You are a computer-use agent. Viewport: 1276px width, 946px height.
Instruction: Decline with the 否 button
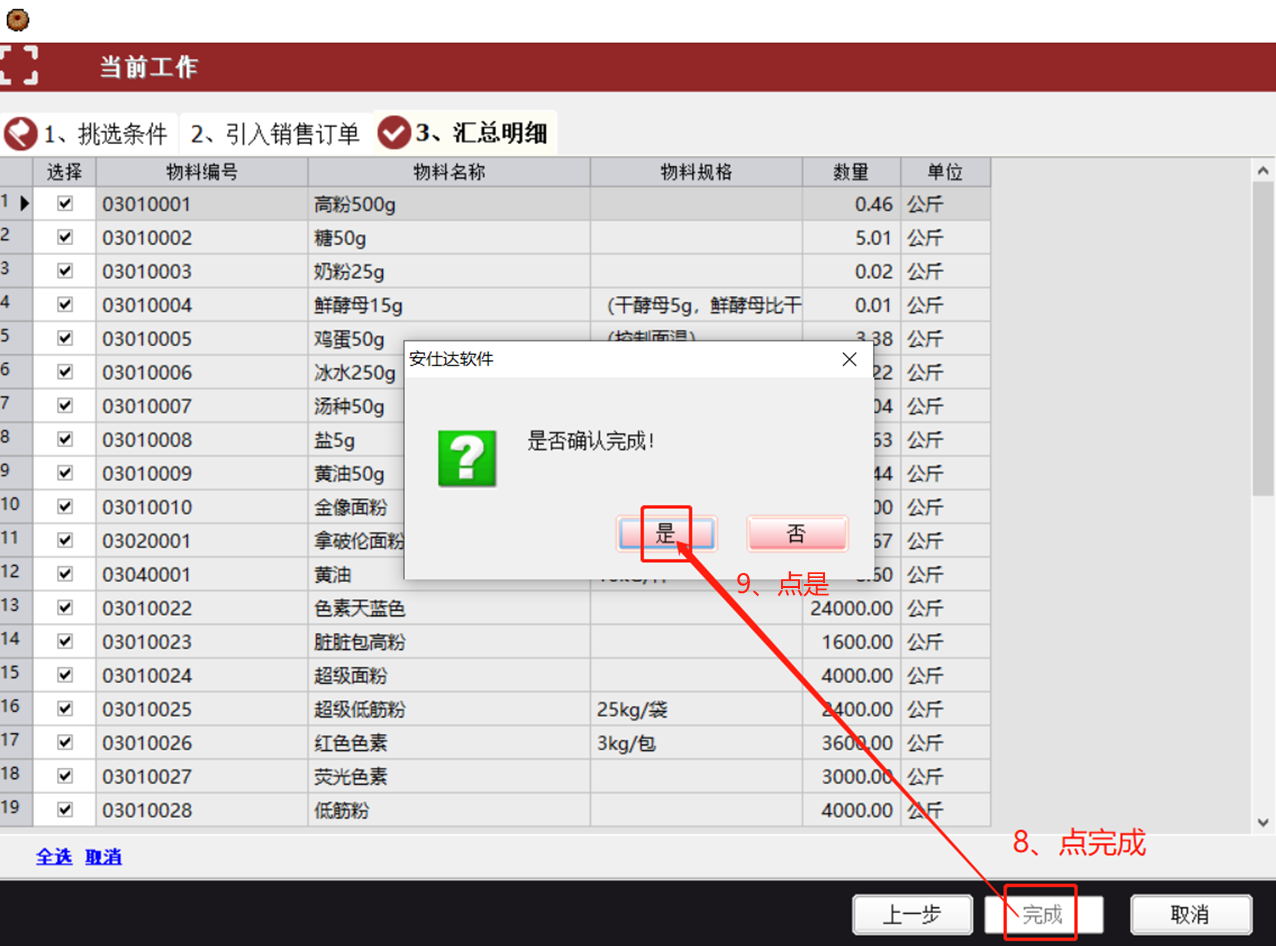796,534
